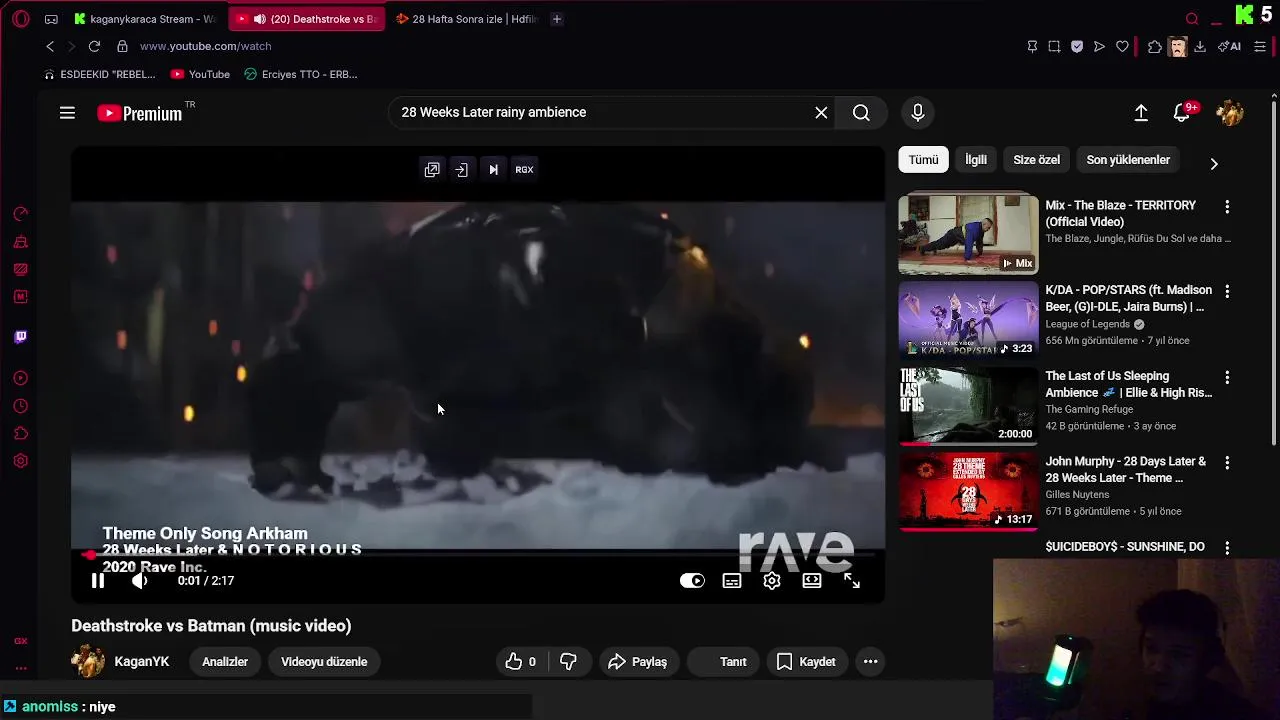Select Tümü filter chip
Image resolution: width=1280 pixels, height=720 pixels.
point(923,160)
